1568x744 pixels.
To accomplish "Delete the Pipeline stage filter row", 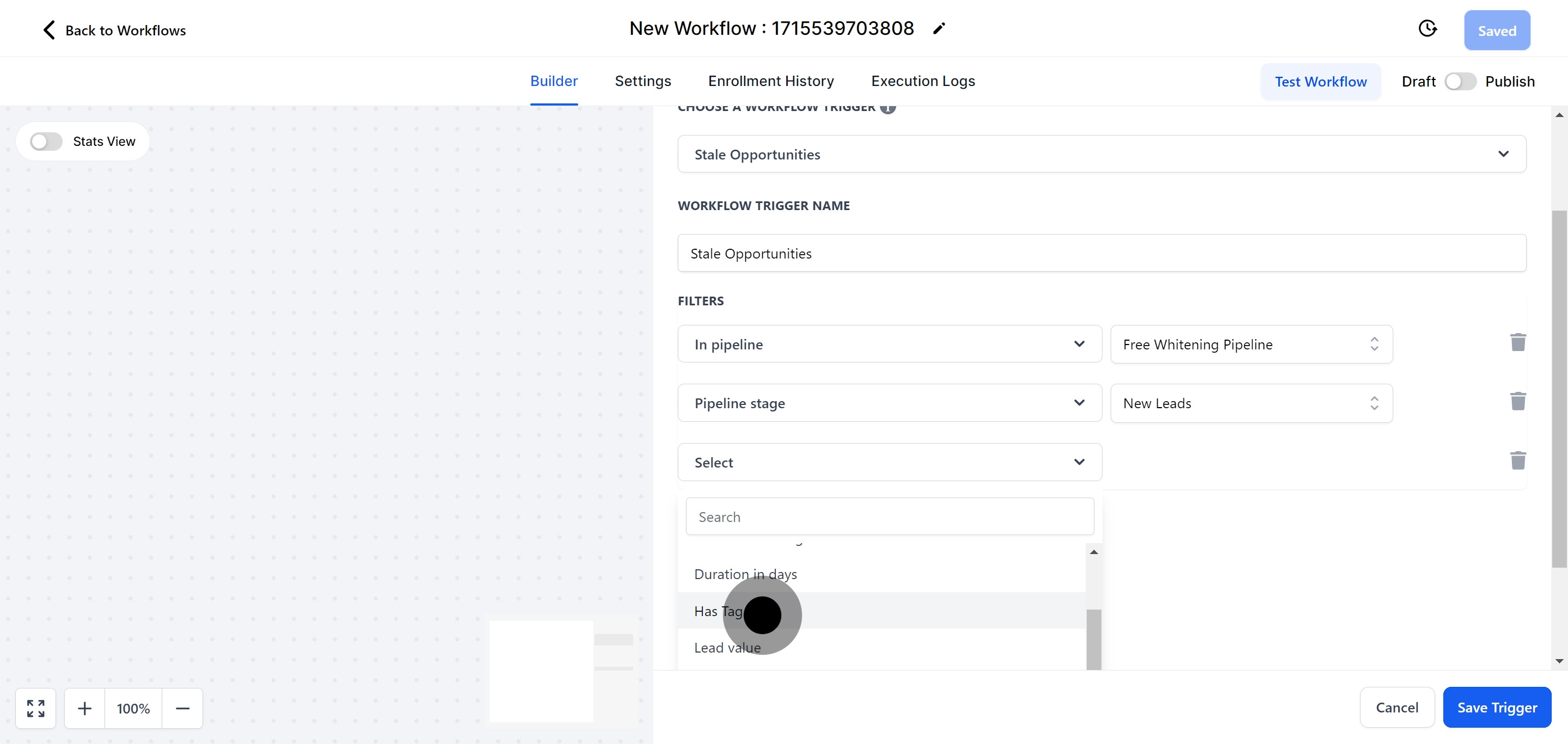I will point(1517,402).
